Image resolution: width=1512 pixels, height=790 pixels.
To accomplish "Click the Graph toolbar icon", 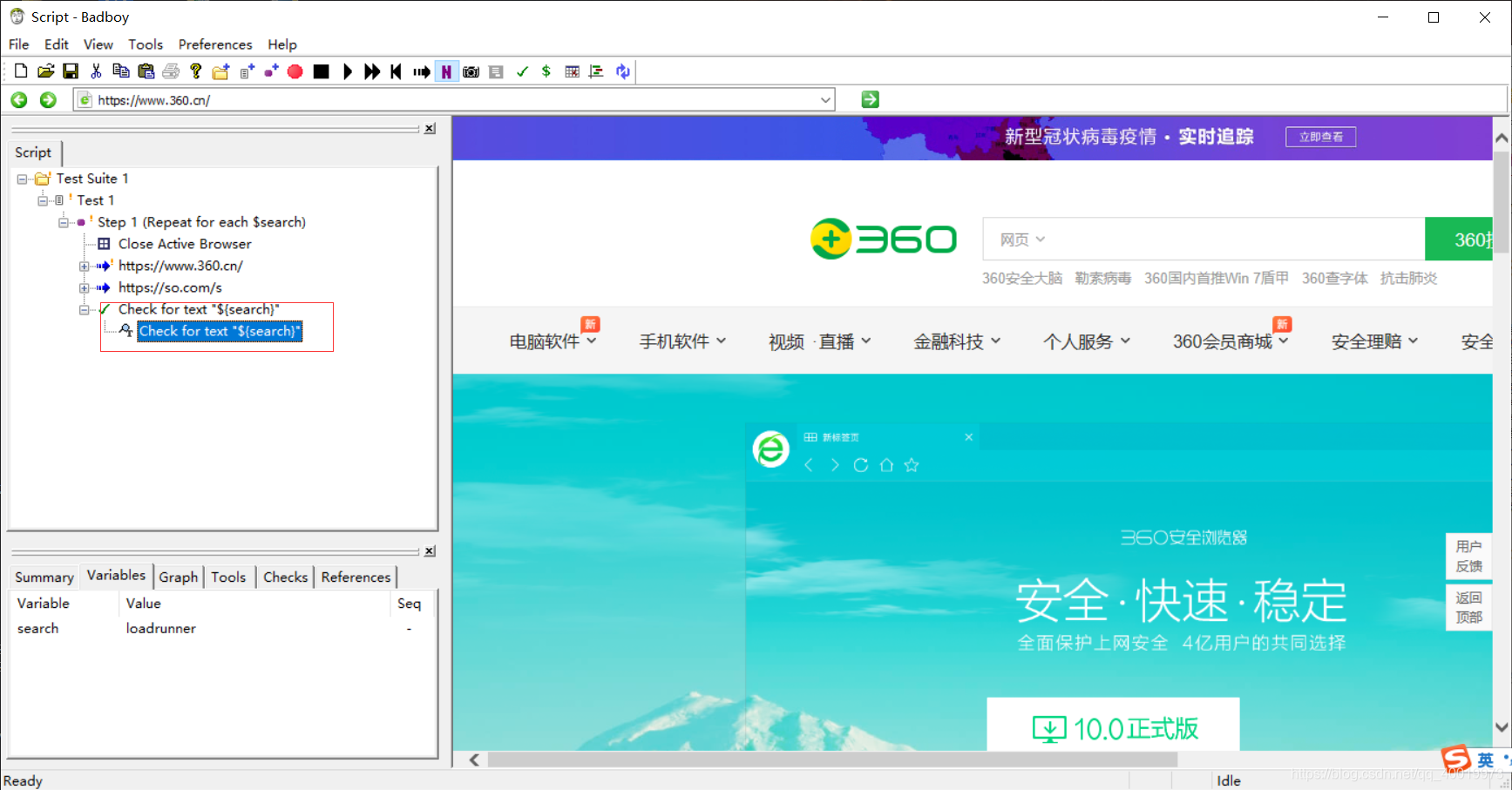I will click(596, 71).
